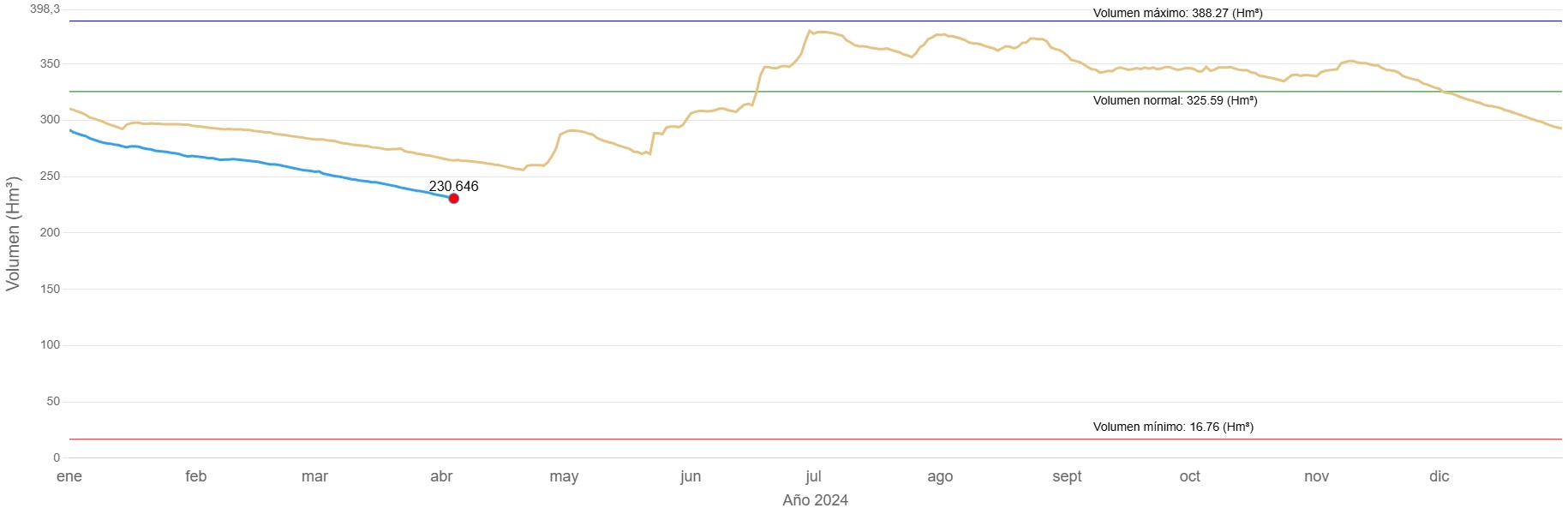Click the 0 y-axis tick label
This screenshot has width=1568, height=514.
pyautogui.click(x=57, y=457)
